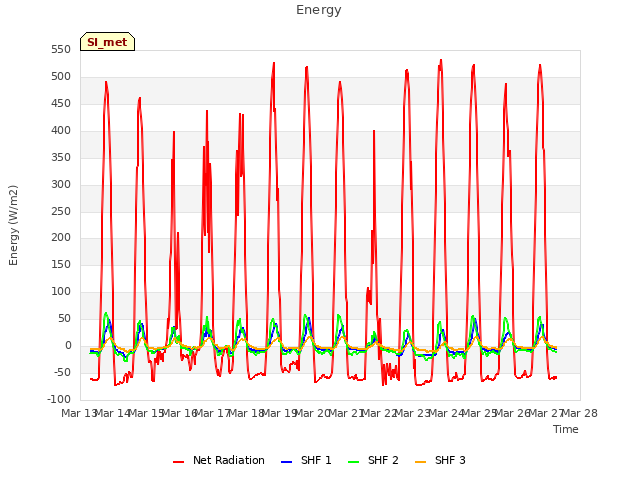This screenshot has width=640, height=480.
Task: Select the Net Radiation legend label
Action: (229, 460)
